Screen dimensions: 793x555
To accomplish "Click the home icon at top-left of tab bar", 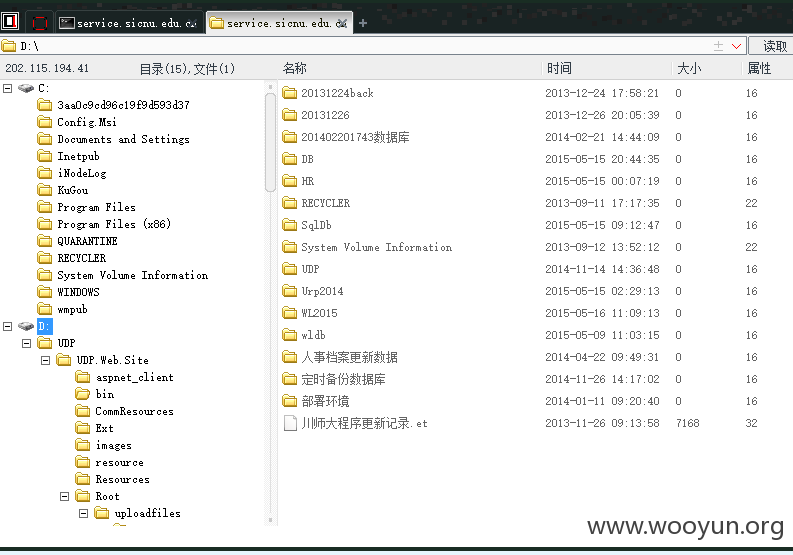I will tap(10, 21).
